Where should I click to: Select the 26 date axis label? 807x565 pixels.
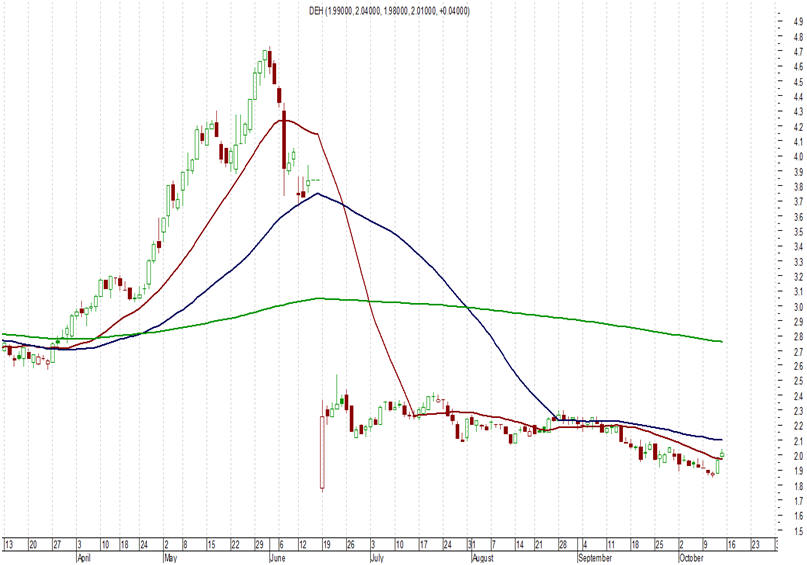click(351, 544)
